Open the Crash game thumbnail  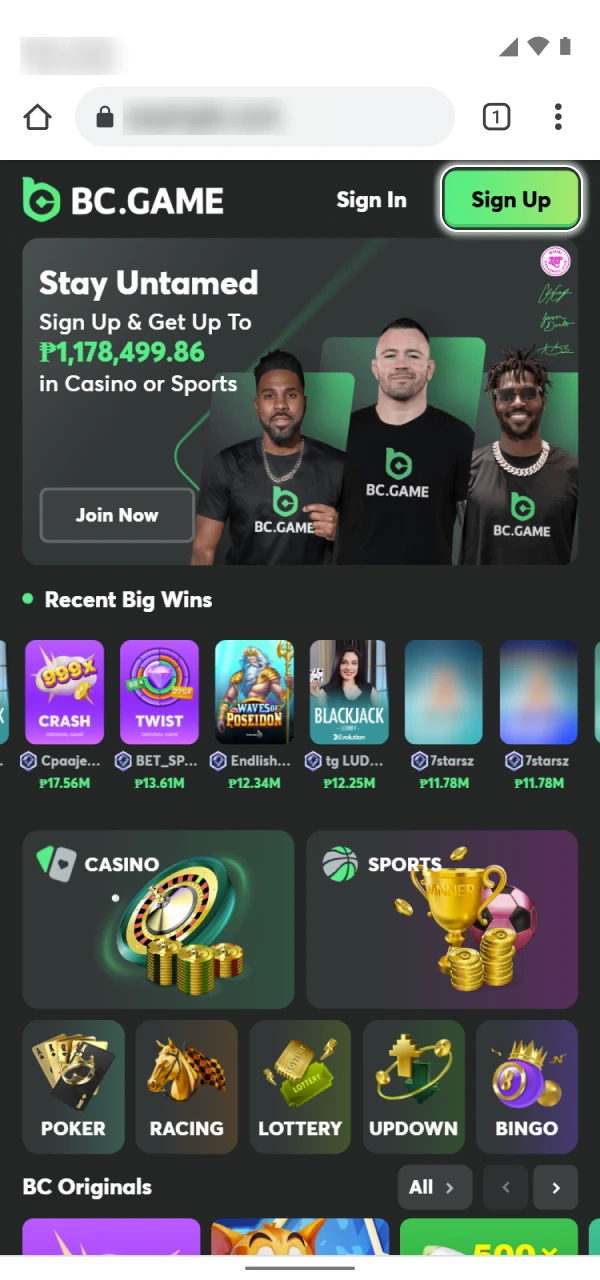coord(64,692)
